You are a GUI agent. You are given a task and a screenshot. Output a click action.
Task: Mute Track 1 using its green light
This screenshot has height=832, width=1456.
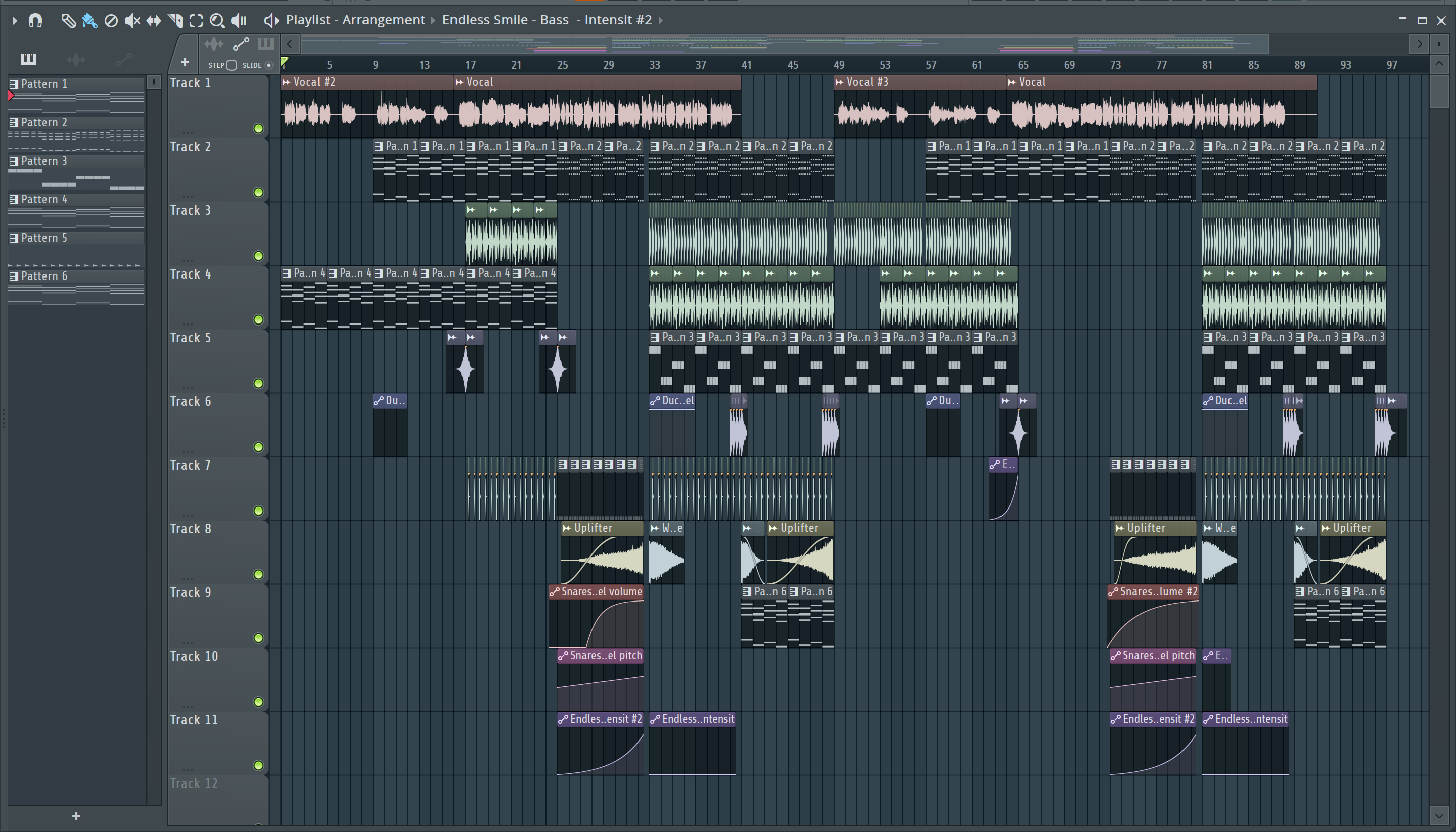259,128
